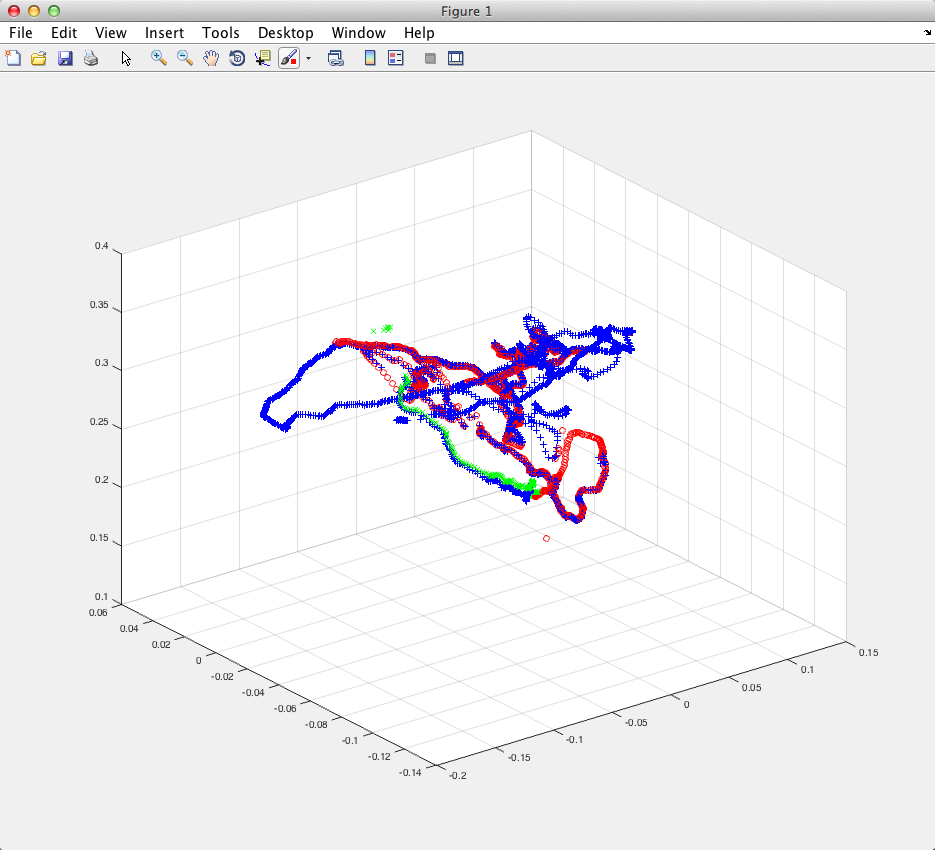Click the z-axis tick label 0.15
Screen dimensions: 935x850
click(x=99, y=538)
